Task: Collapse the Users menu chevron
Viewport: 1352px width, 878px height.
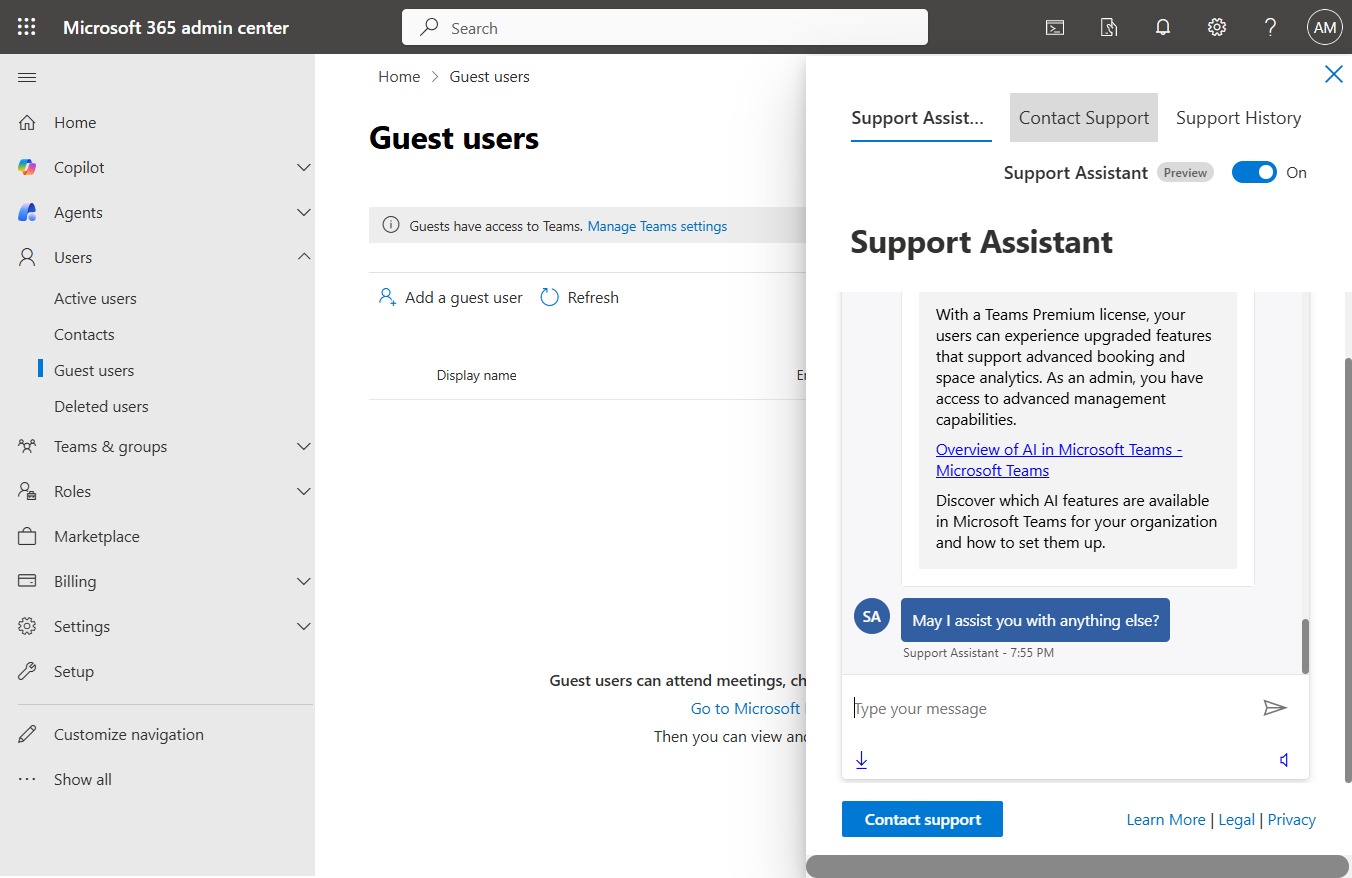Action: 304,257
